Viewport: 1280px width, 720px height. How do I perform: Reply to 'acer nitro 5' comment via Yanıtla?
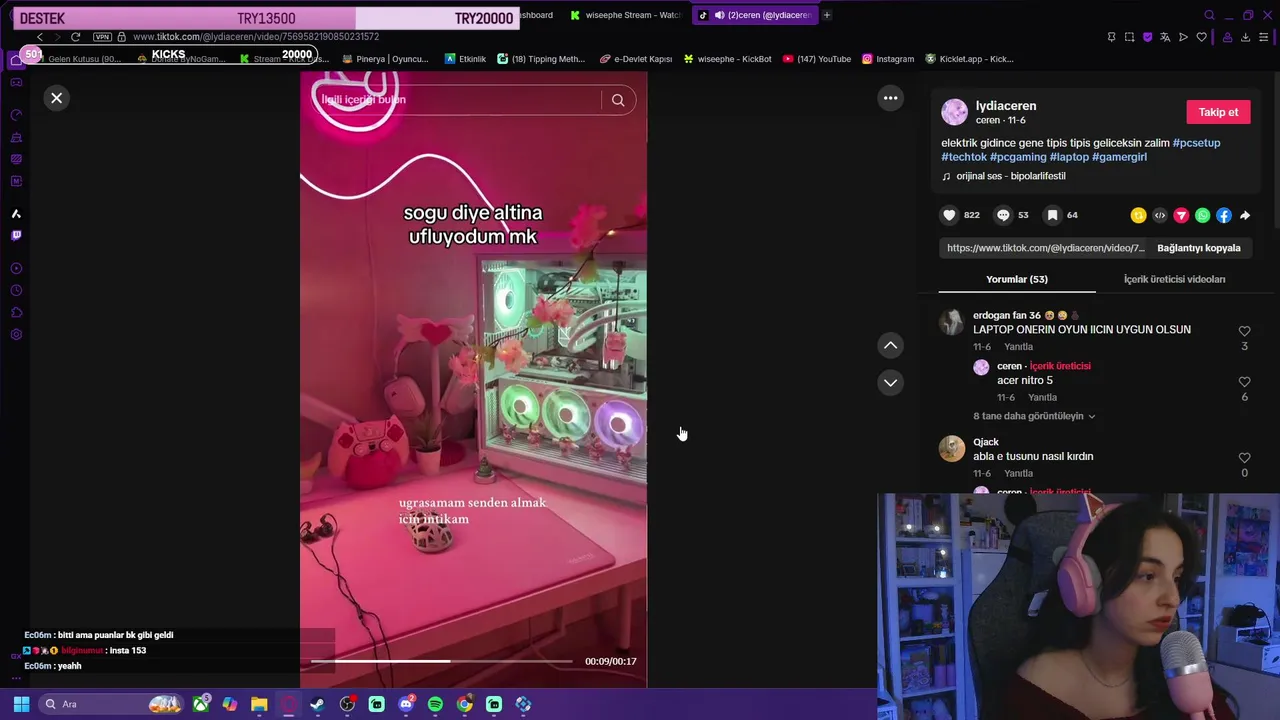1042,397
